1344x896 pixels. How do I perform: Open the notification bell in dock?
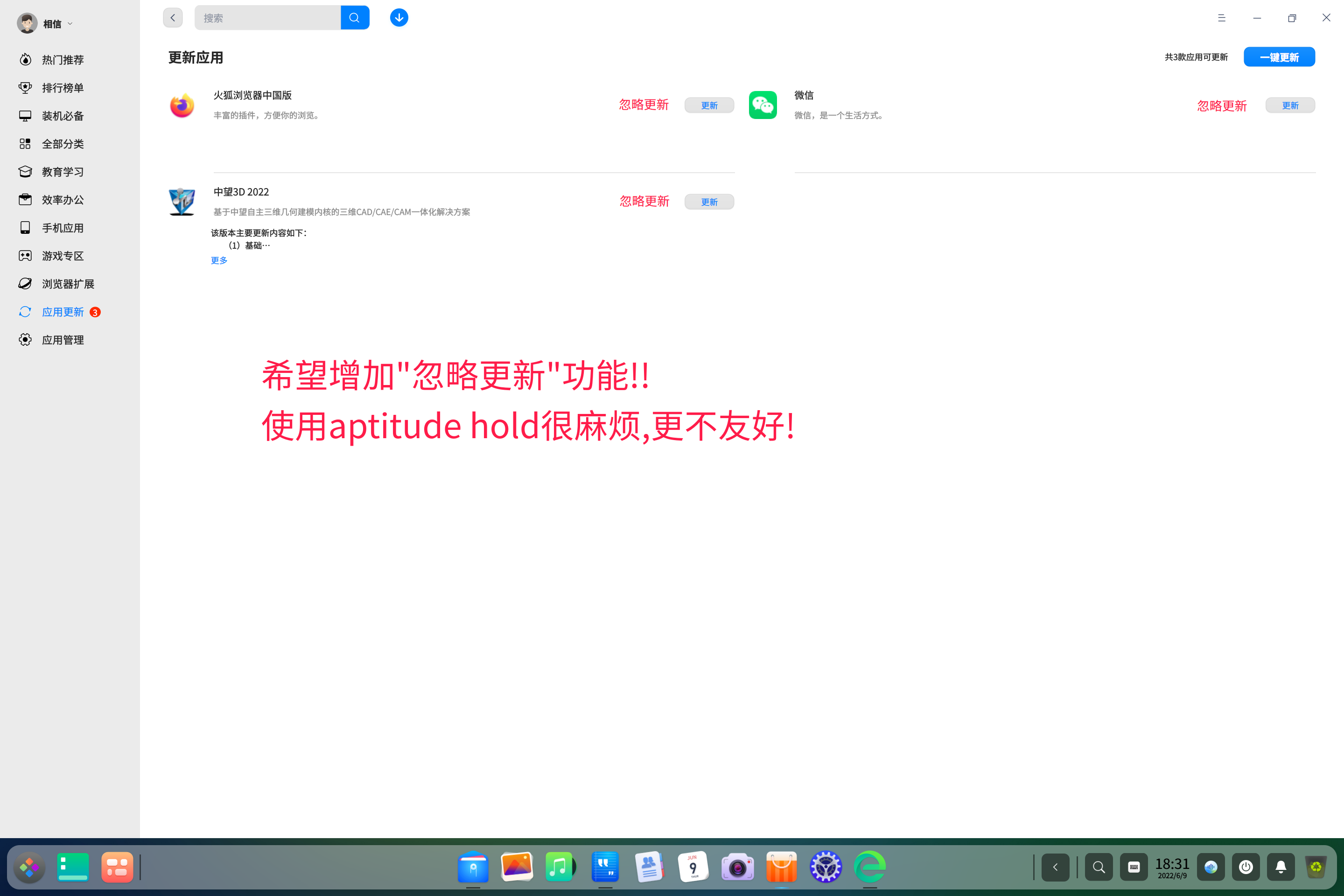pos(1281,868)
